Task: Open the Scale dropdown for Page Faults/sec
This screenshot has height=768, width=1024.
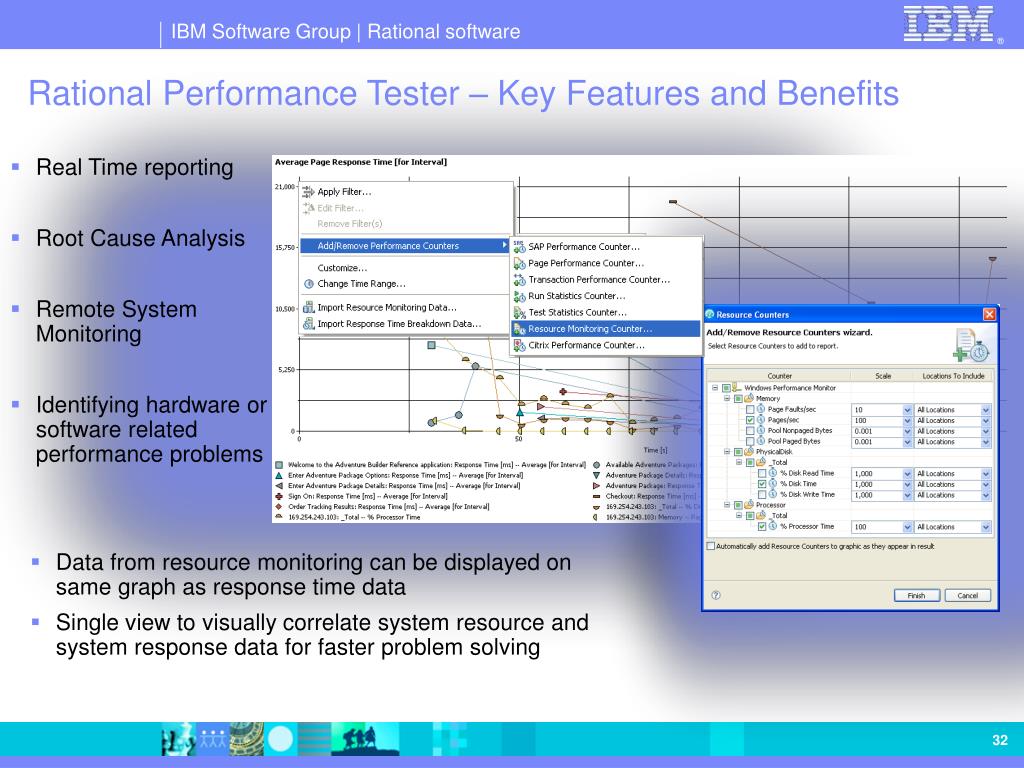Action: pyautogui.click(x=907, y=409)
